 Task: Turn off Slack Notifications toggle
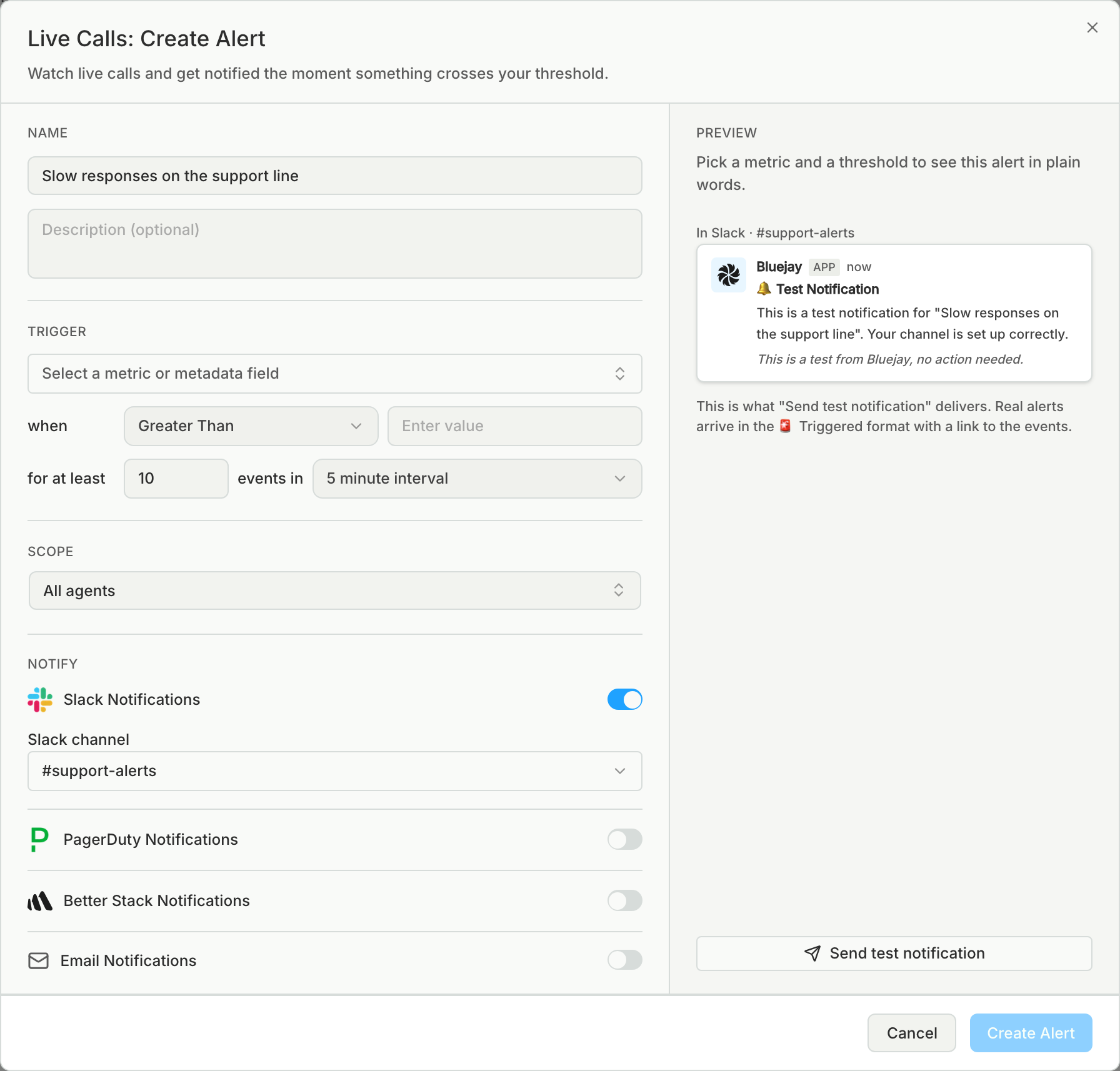coord(625,700)
